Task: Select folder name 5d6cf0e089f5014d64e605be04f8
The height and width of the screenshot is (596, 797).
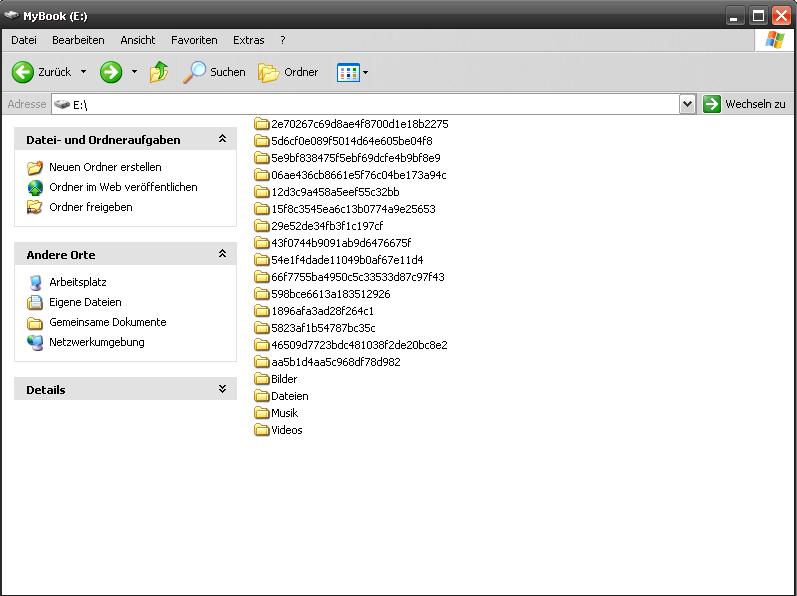Action: pos(352,141)
